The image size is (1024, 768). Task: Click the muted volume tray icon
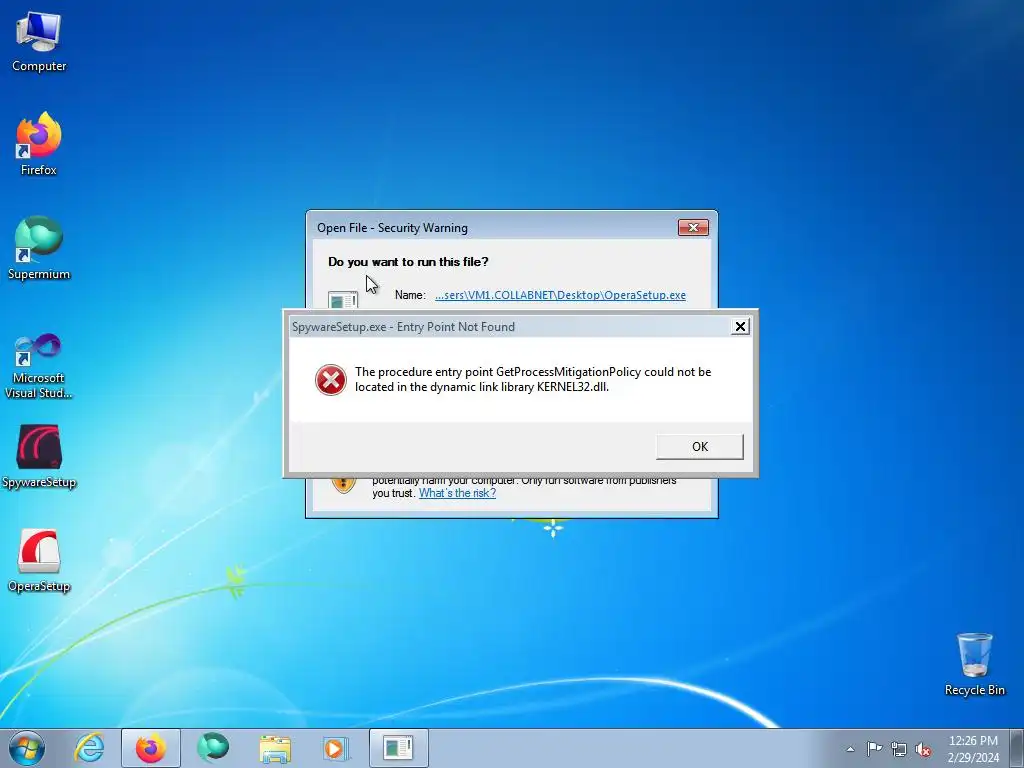tap(923, 749)
